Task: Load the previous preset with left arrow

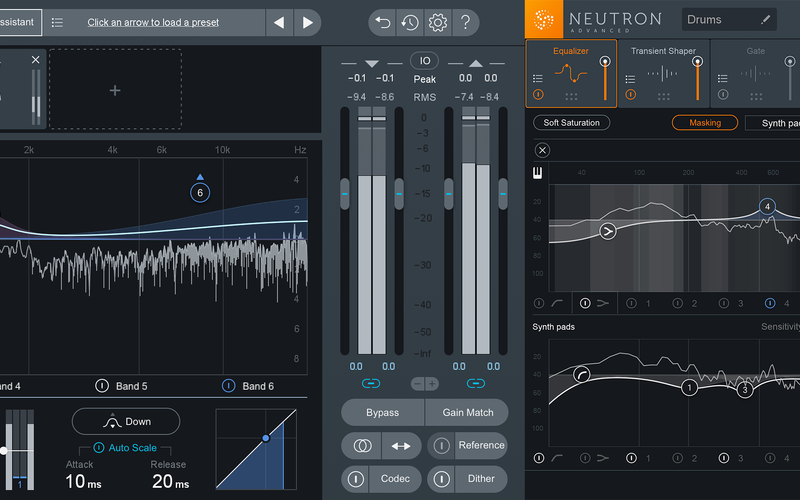Action: point(279,22)
